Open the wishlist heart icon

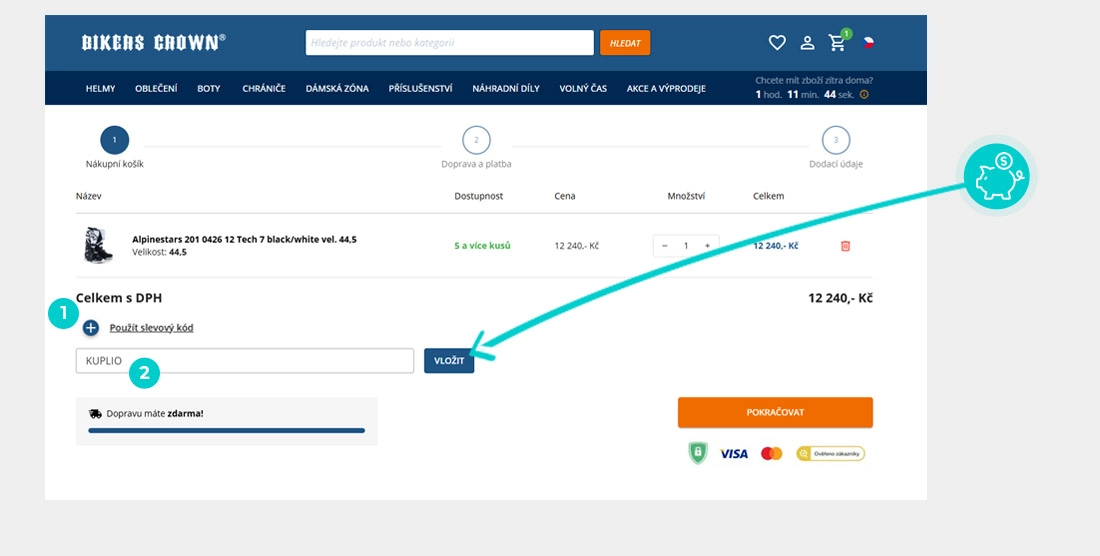pos(777,43)
